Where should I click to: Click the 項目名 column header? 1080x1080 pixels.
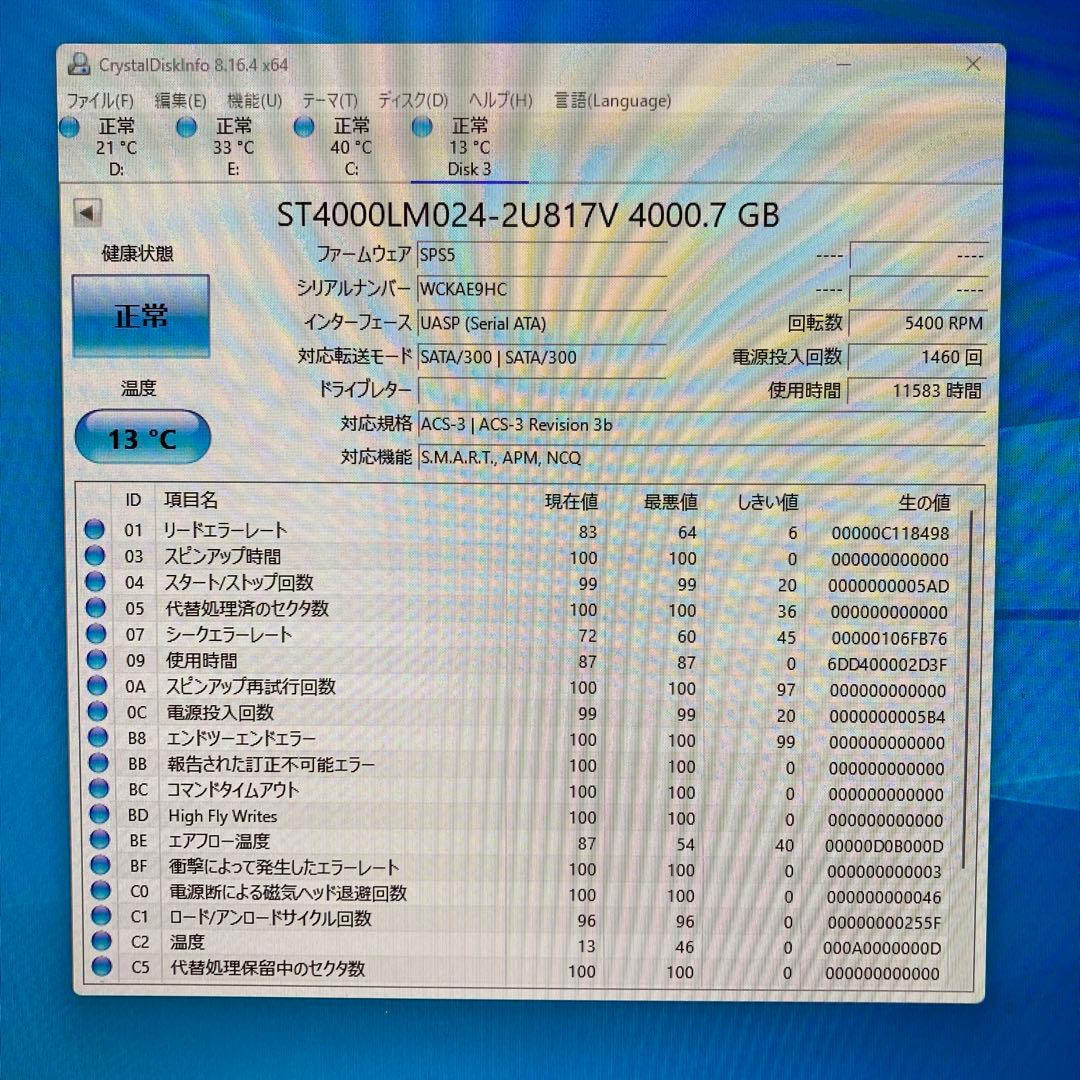(x=191, y=500)
